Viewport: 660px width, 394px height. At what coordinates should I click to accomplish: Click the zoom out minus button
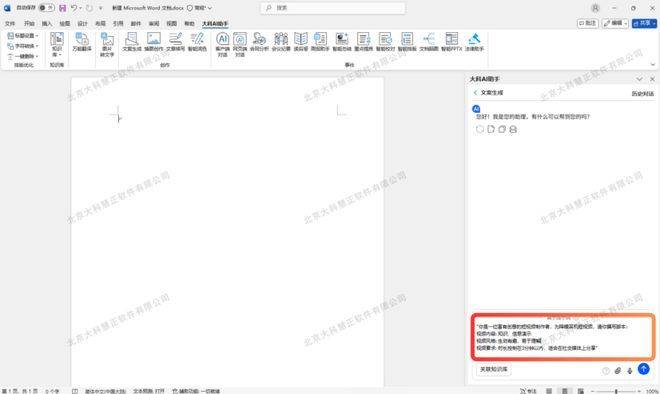593,391
